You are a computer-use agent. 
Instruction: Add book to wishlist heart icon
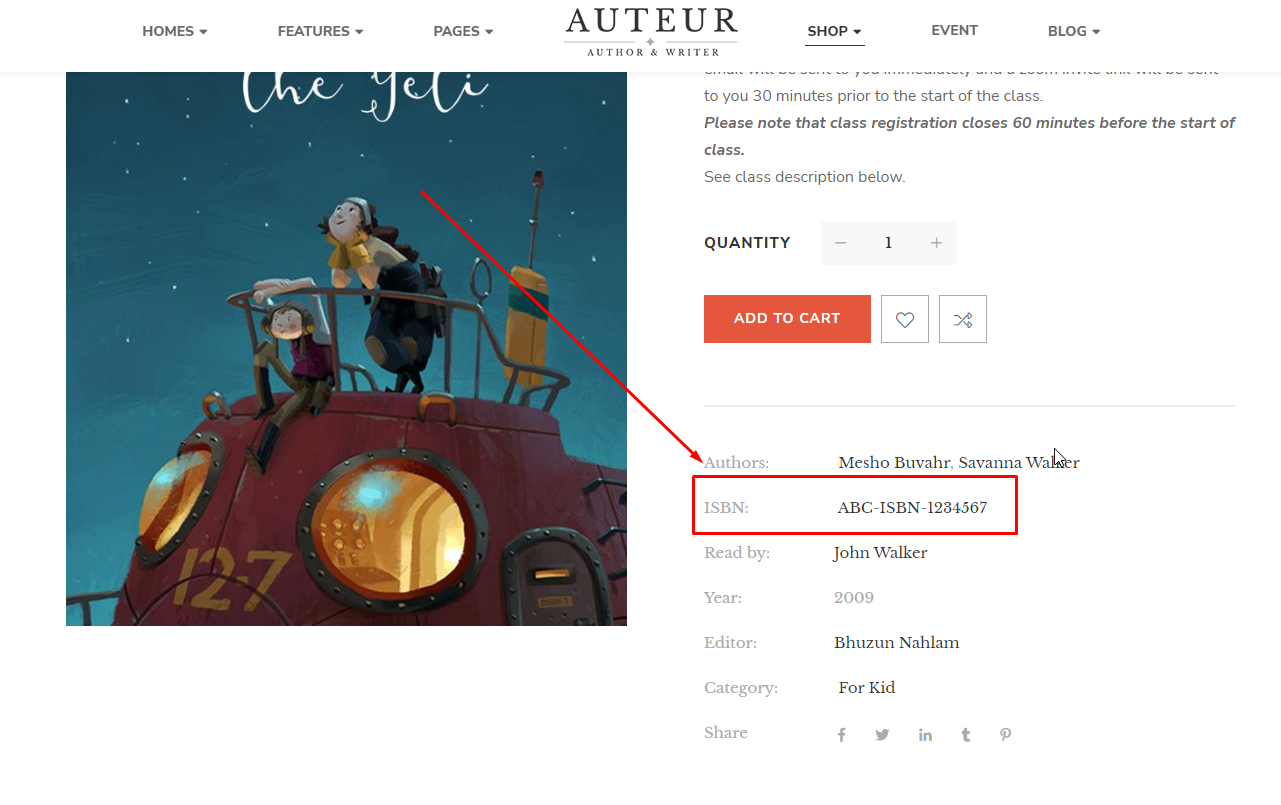click(x=905, y=319)
